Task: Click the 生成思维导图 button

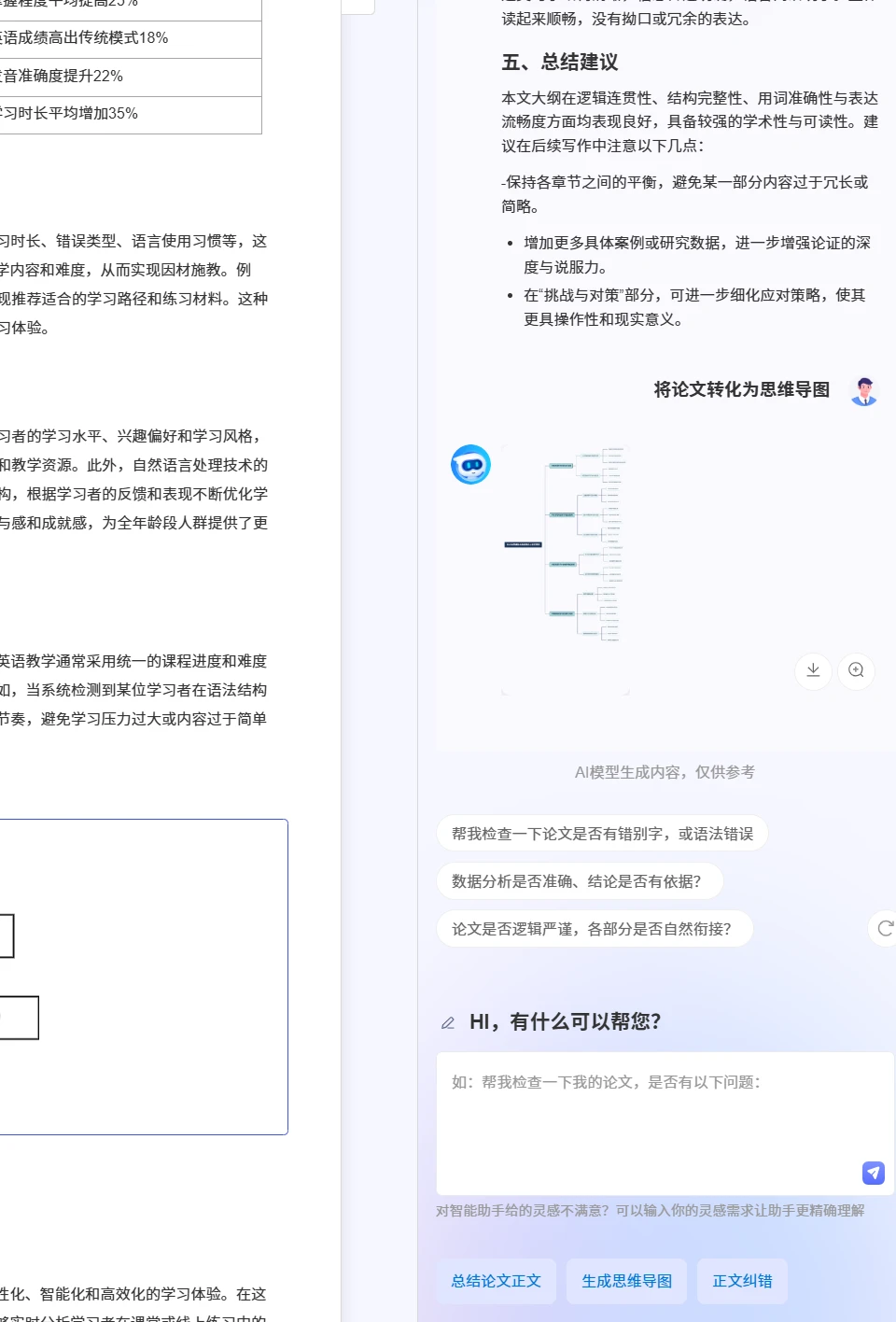Action: coord(627,1281)
